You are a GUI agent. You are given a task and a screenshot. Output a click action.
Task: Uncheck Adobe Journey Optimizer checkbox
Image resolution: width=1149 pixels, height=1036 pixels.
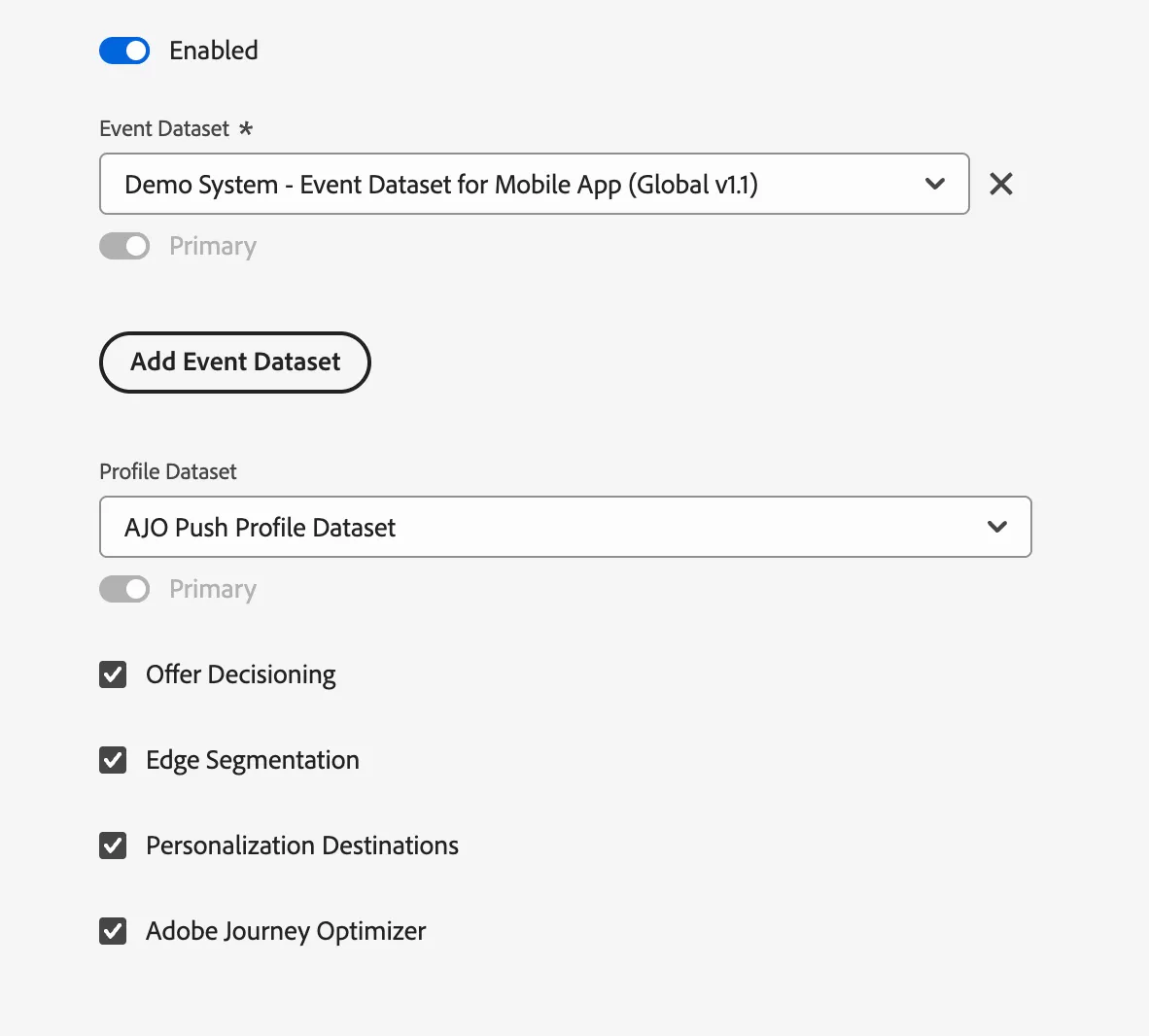click(113, 932)
